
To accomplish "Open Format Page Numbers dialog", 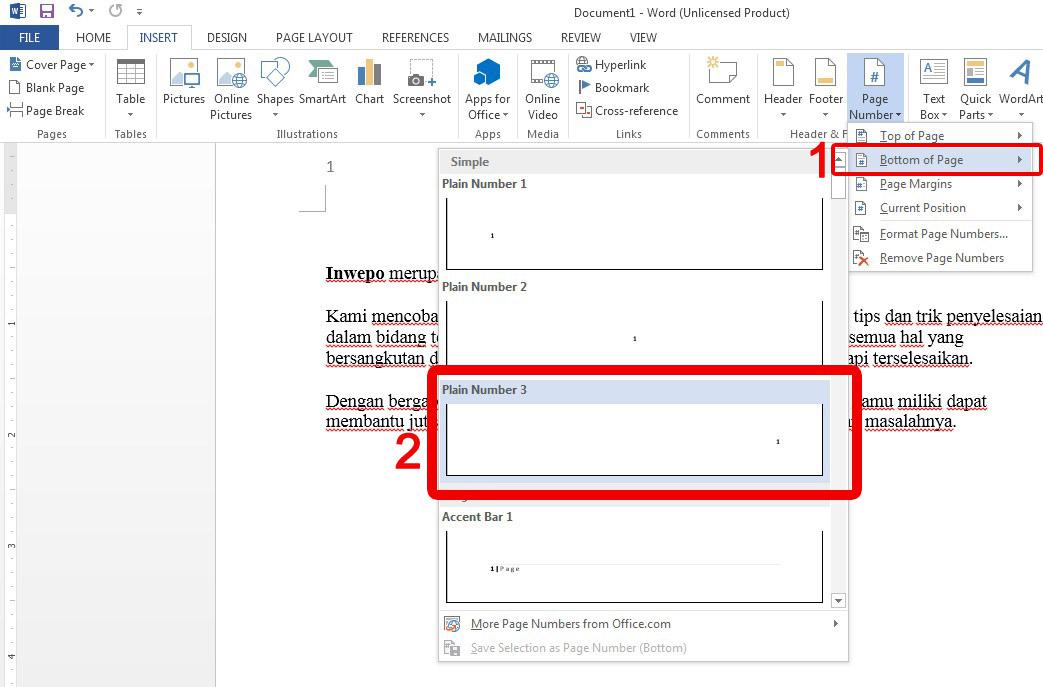I will [940, 234].
